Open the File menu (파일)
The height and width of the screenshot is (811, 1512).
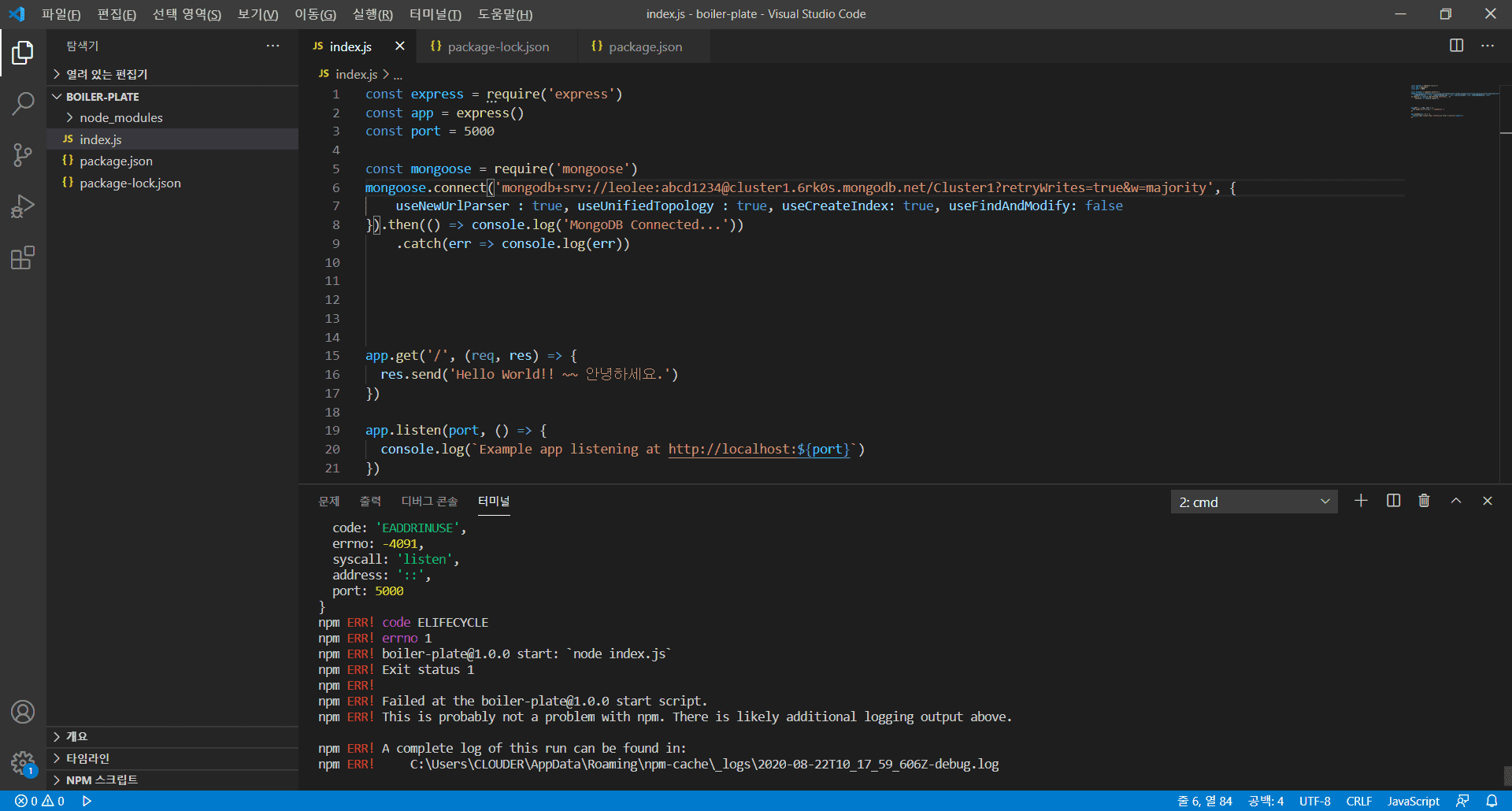[x=61, y=14]
